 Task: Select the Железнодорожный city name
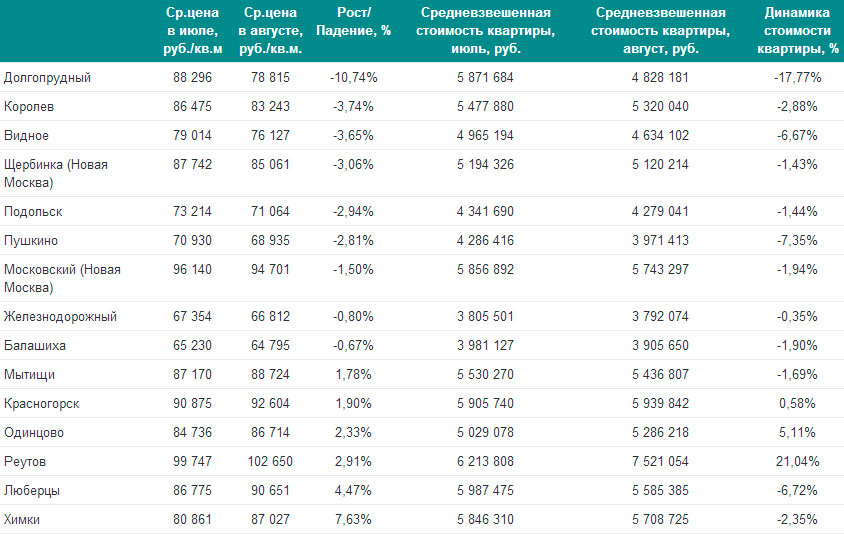(60, 316)
